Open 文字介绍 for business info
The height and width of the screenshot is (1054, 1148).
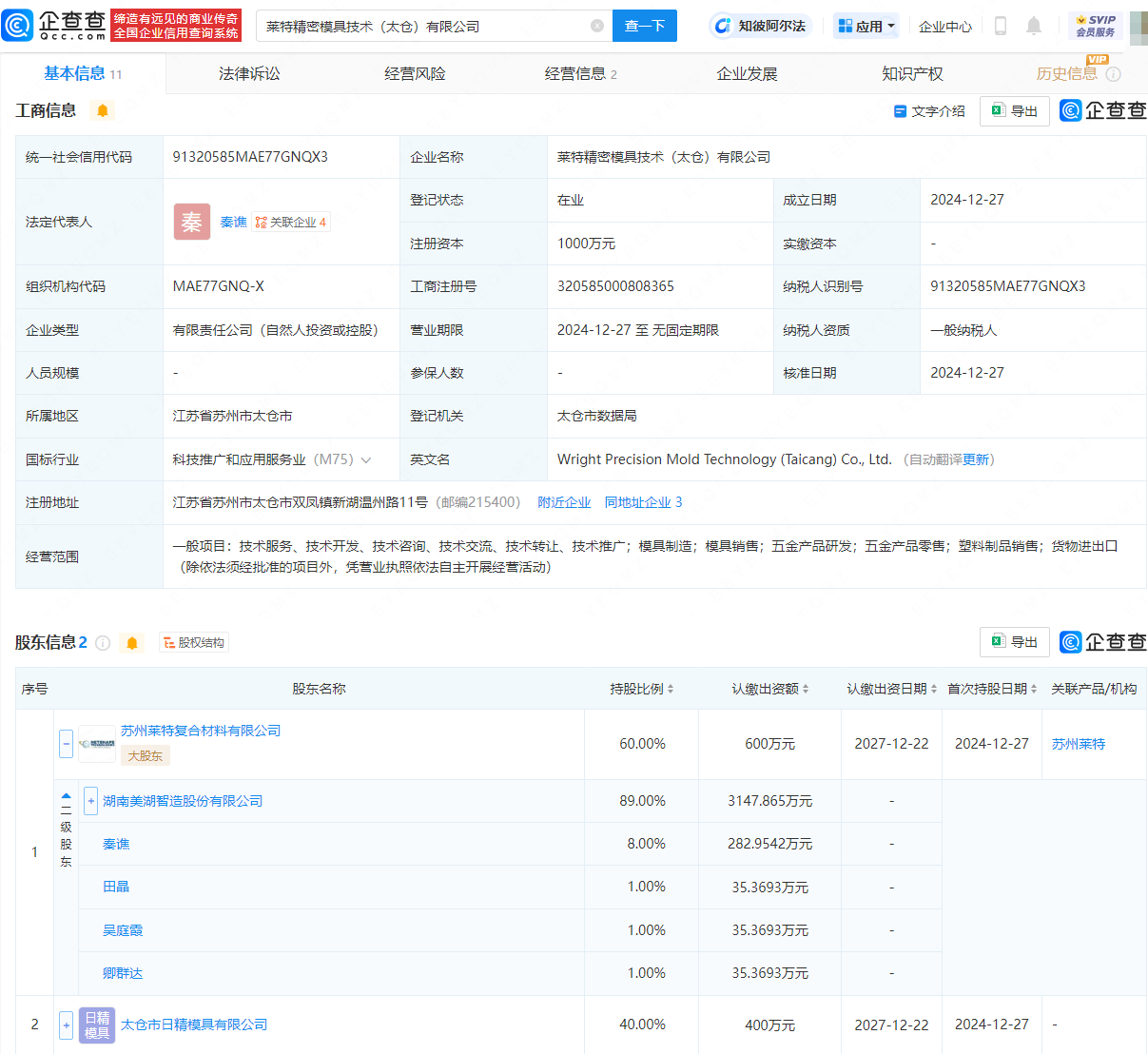(929, 111)
